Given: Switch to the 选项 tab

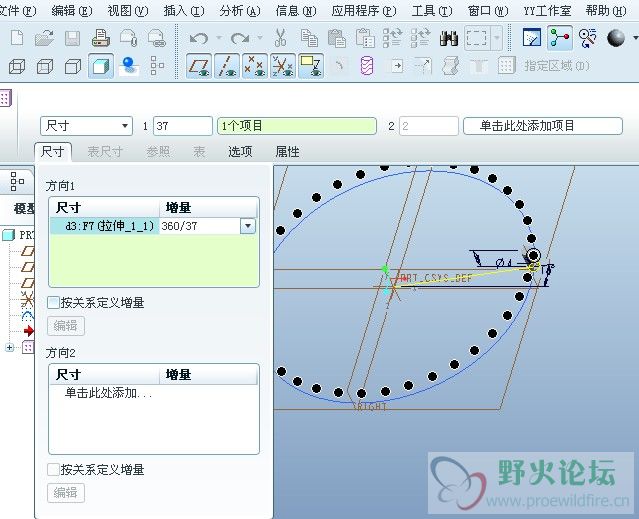Looking at the screenshot, I should tap(240, 152).
